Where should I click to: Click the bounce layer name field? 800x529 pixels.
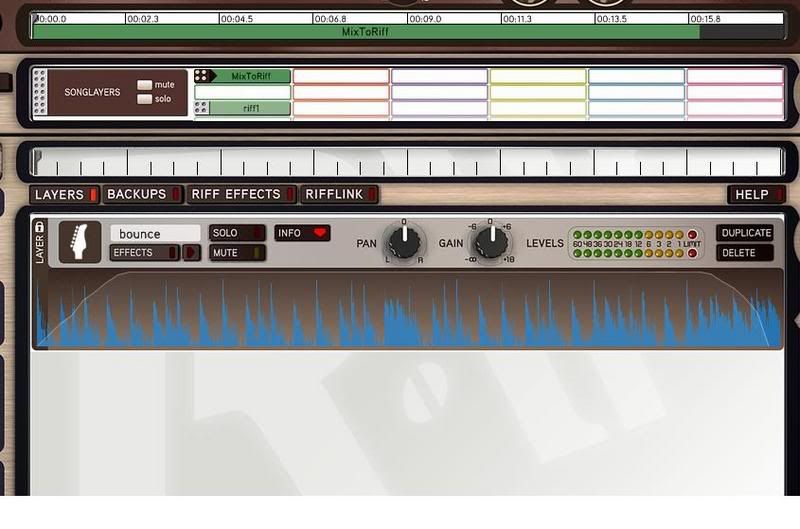coord(155,234)
